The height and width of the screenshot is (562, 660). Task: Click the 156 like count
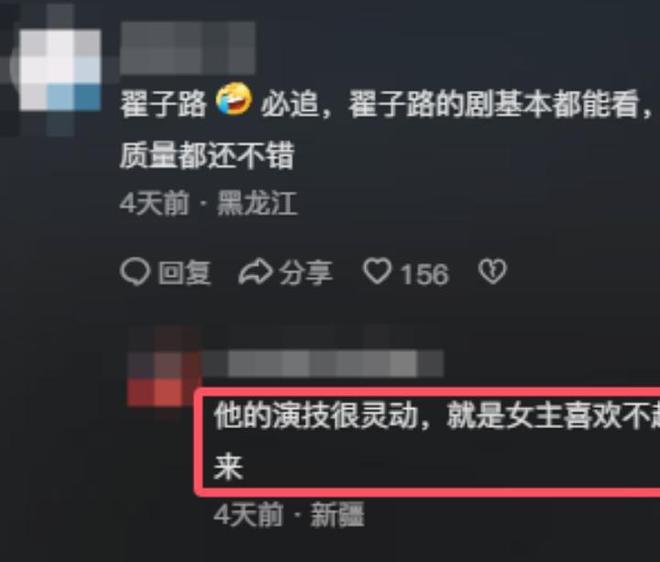(424, 274)
